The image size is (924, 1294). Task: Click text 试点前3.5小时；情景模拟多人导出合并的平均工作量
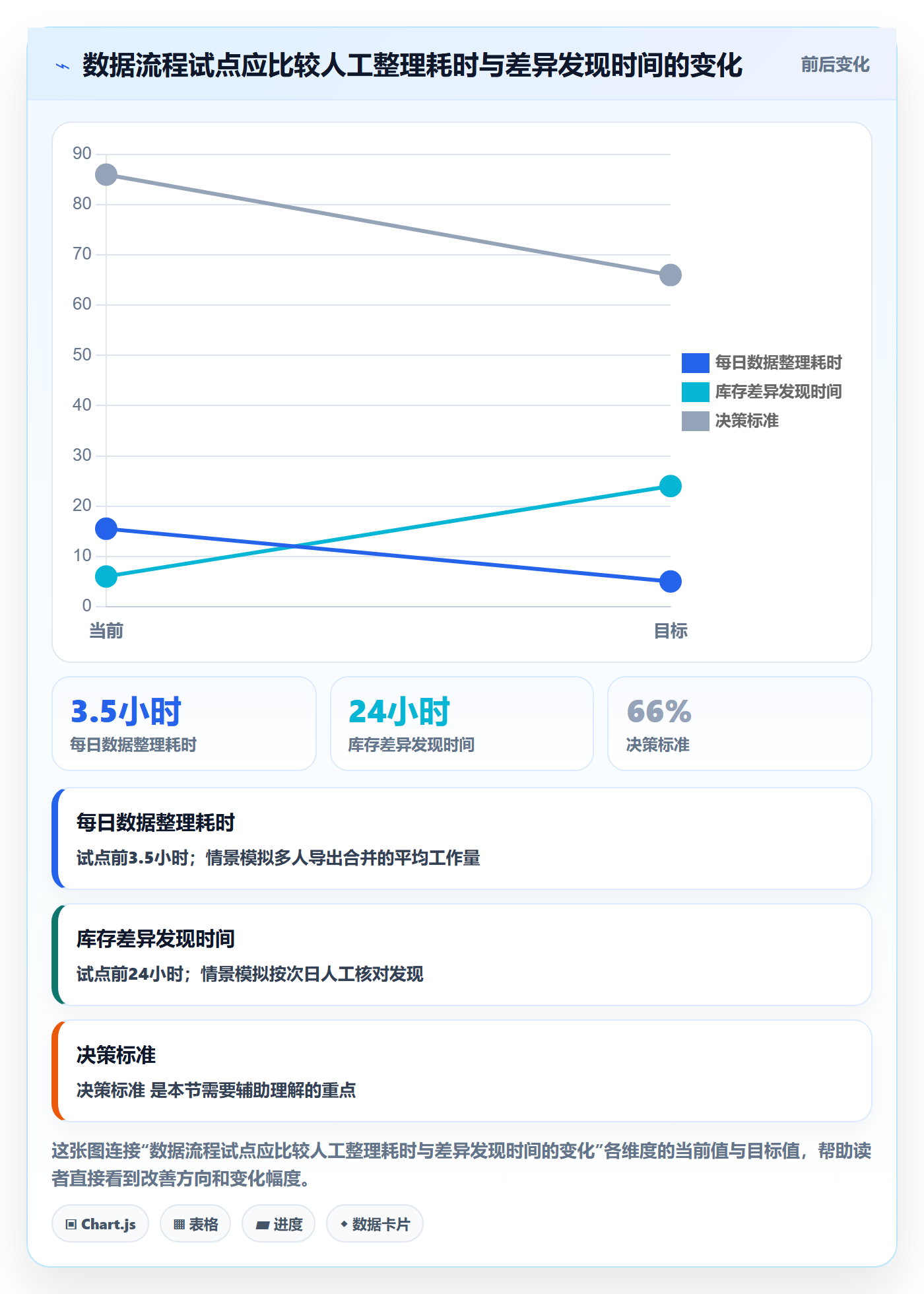click(279, 858)
